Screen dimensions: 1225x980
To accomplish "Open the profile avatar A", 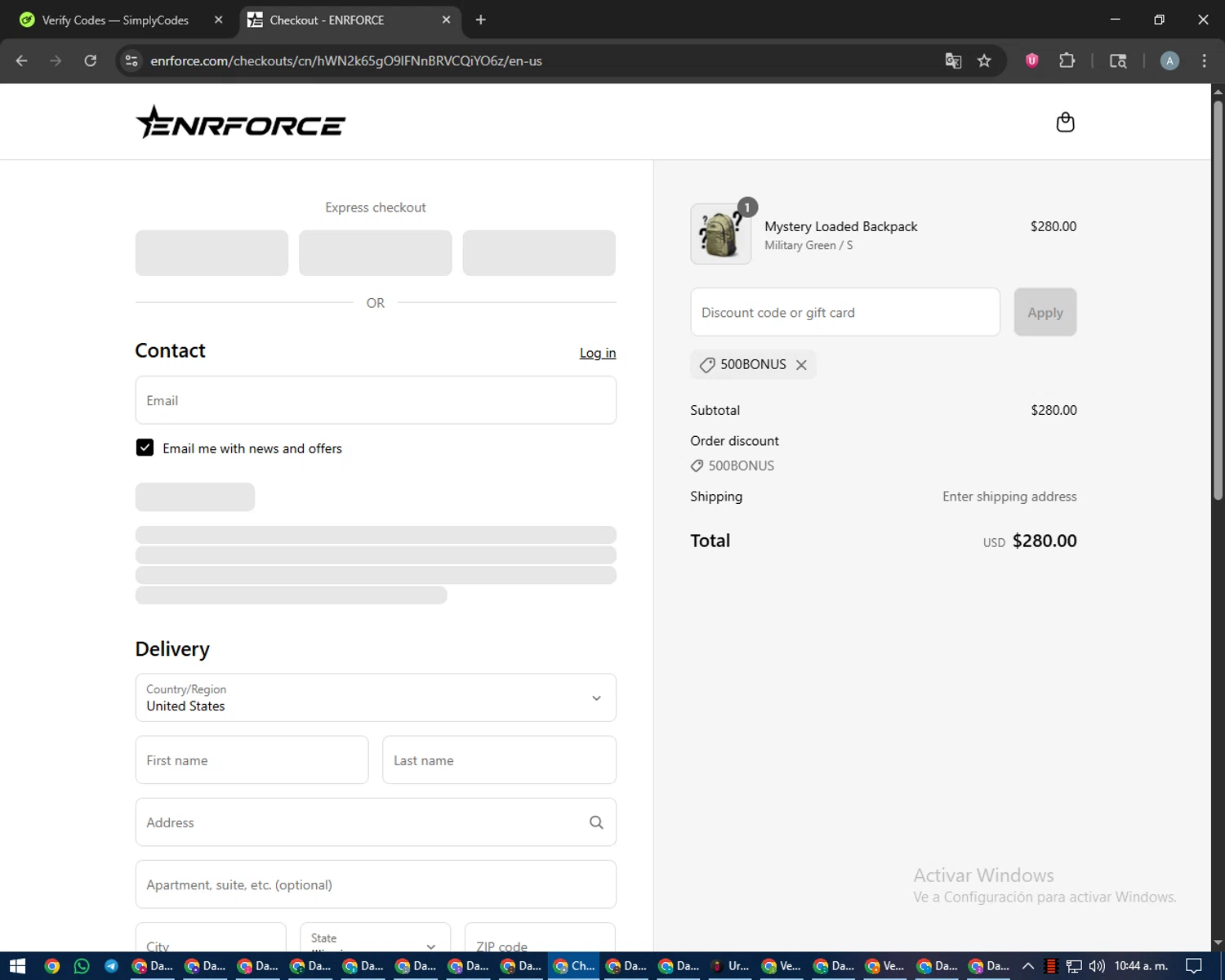I will [x=1169, y=60].
